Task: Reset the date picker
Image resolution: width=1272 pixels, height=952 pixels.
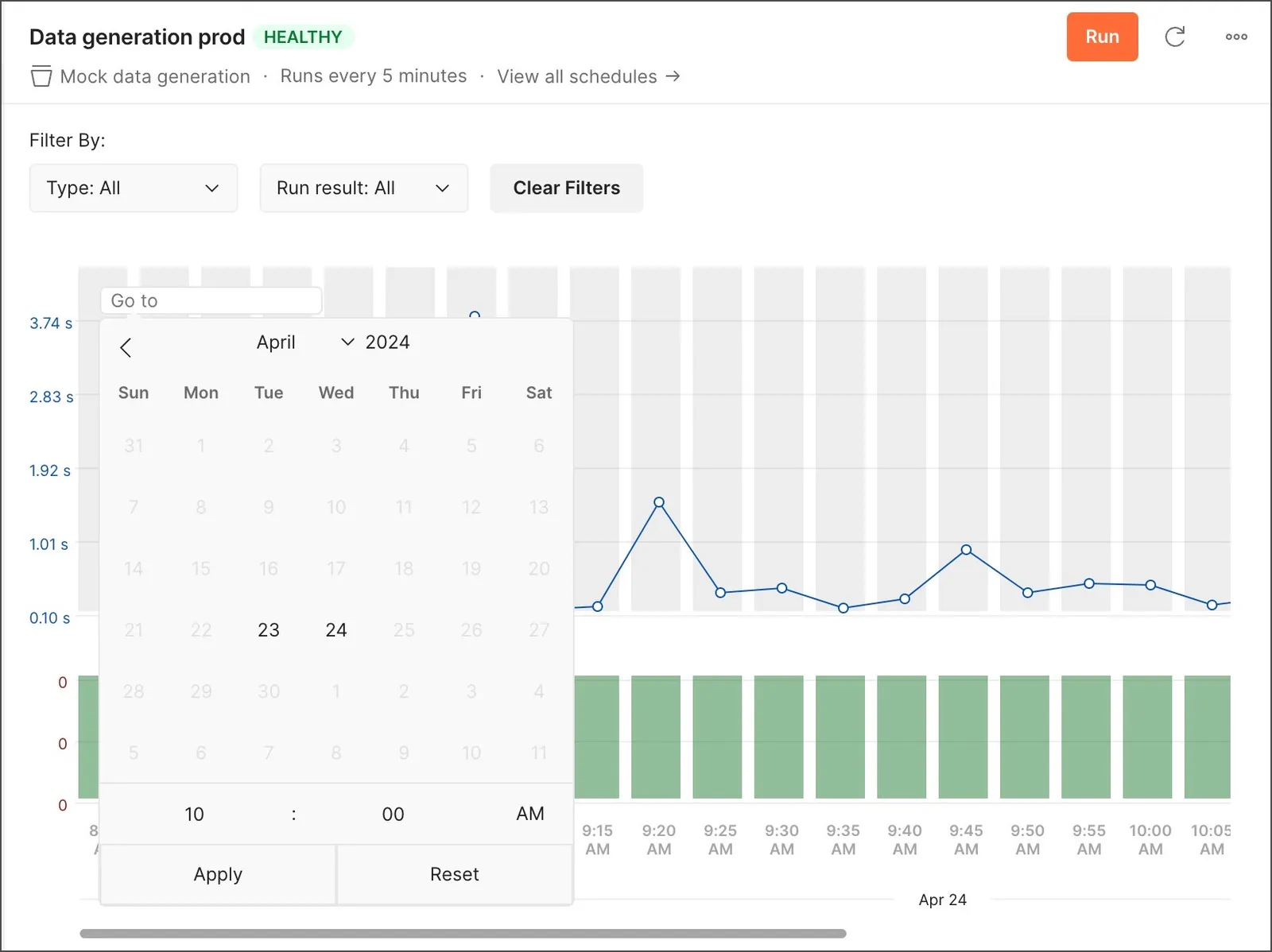Action: [455, 874]
